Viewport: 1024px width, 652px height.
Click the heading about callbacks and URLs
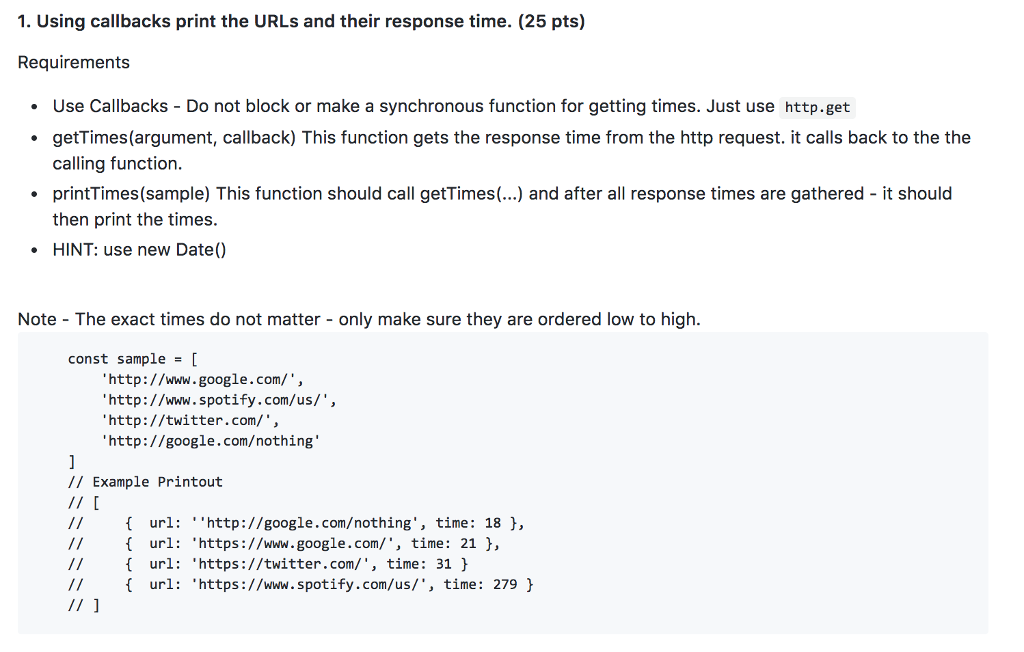tap(301, 22)
